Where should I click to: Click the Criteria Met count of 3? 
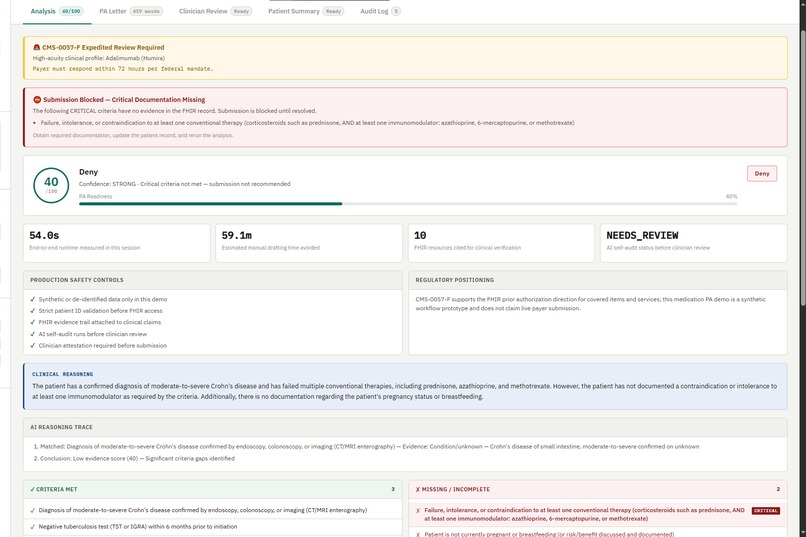pyautogui.click(x=393, y=489)
